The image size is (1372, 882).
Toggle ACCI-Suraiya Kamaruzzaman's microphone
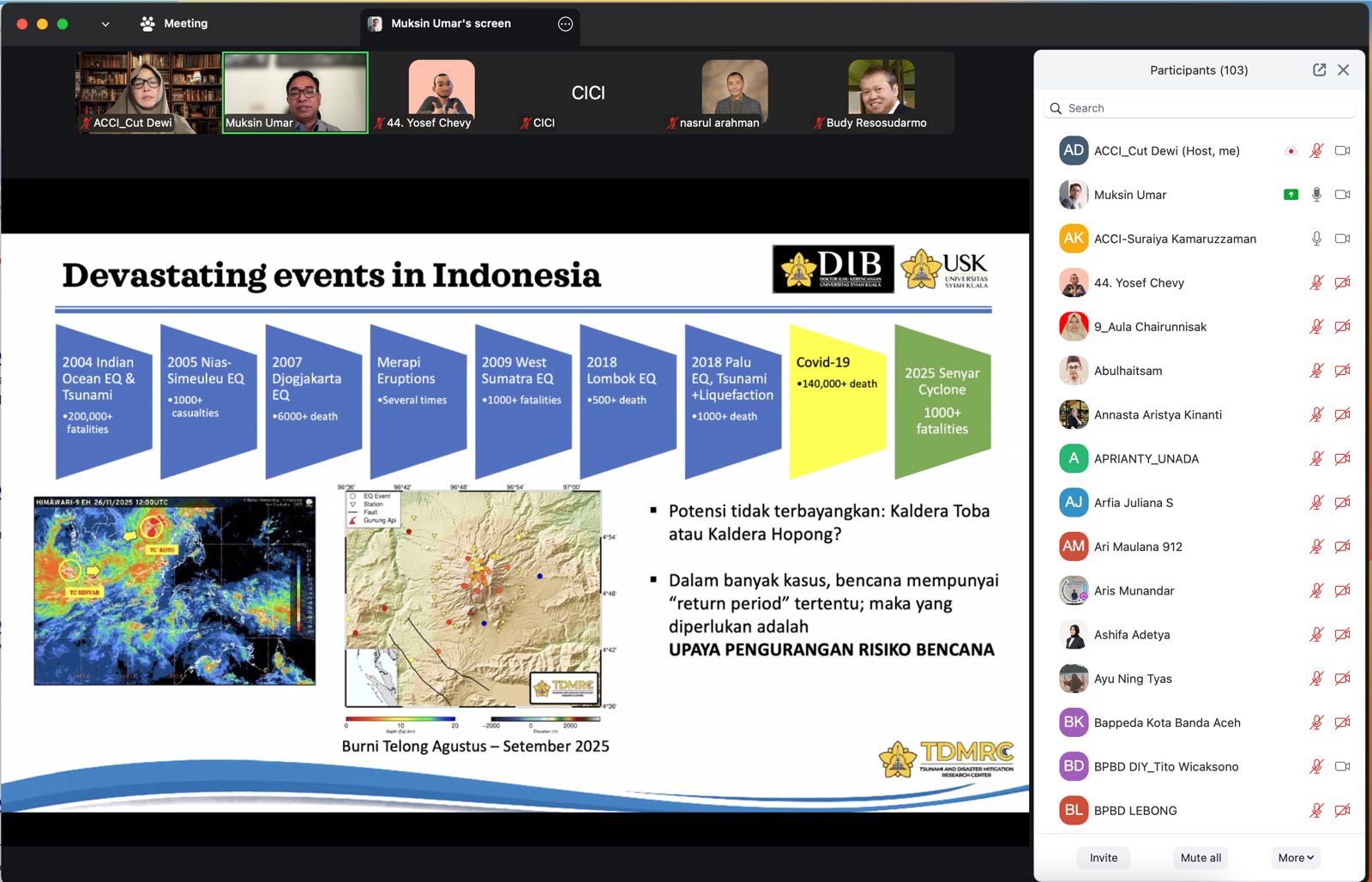click(1316, 239)
